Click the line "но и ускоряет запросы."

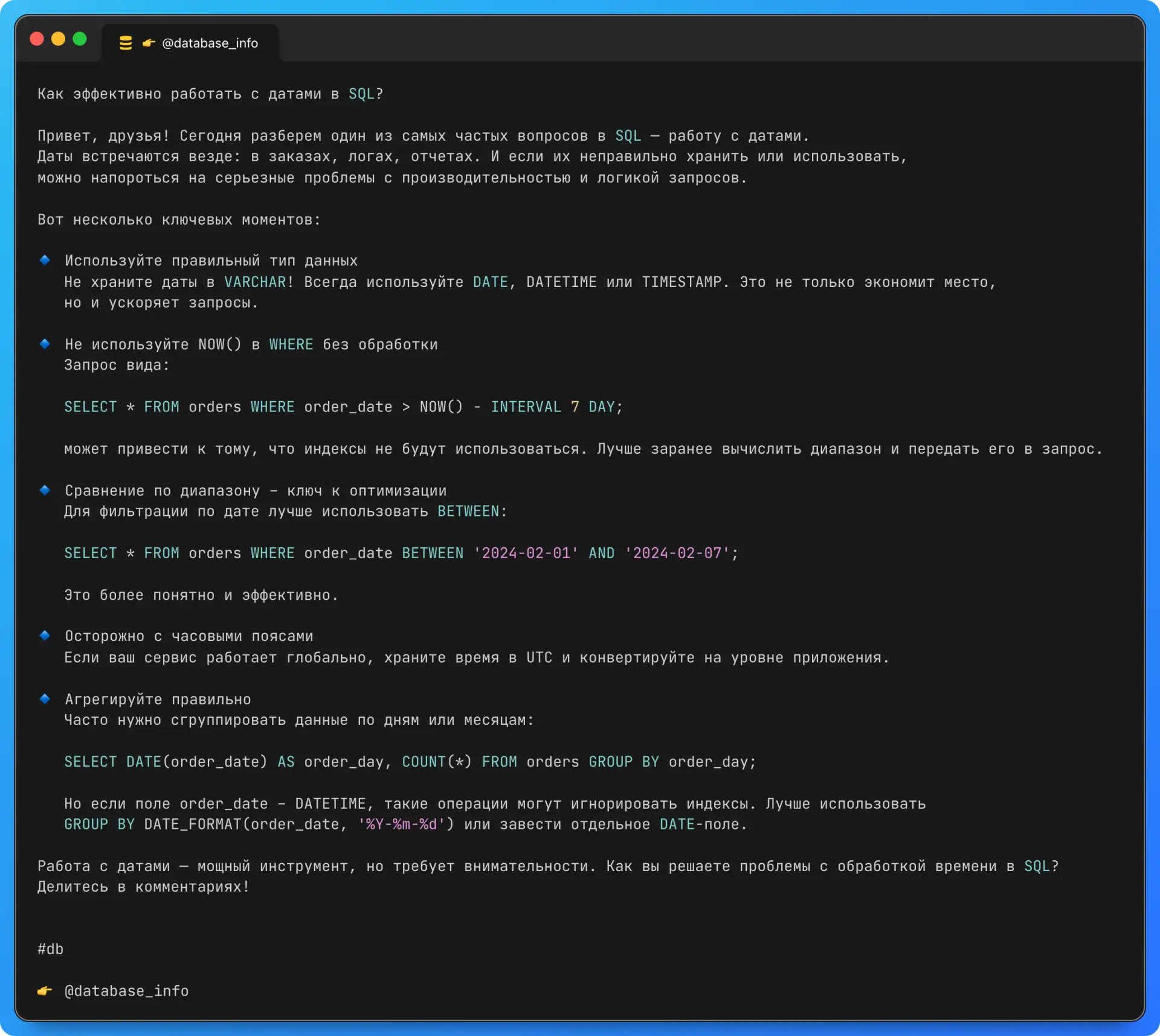coord(161,303)
